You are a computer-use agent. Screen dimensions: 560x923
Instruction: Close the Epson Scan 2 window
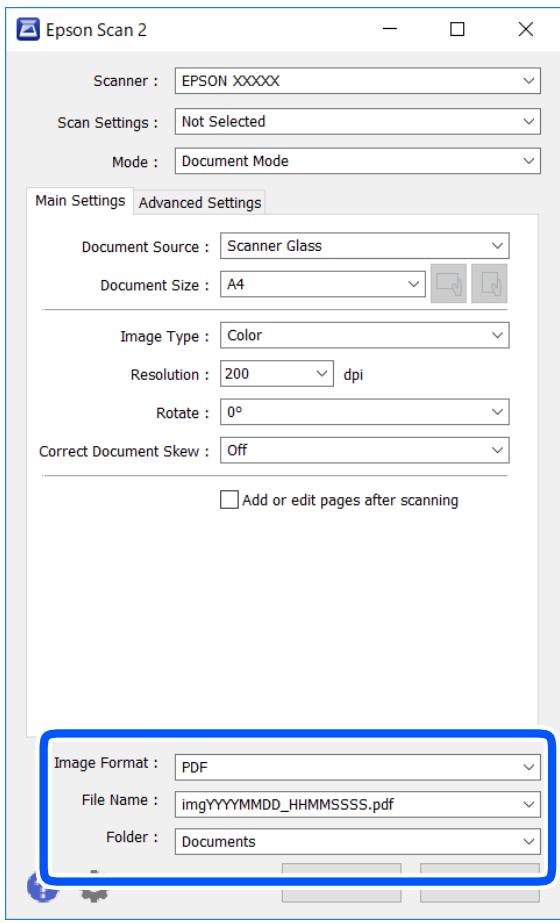pyautogui.click(x=526, y=29)
